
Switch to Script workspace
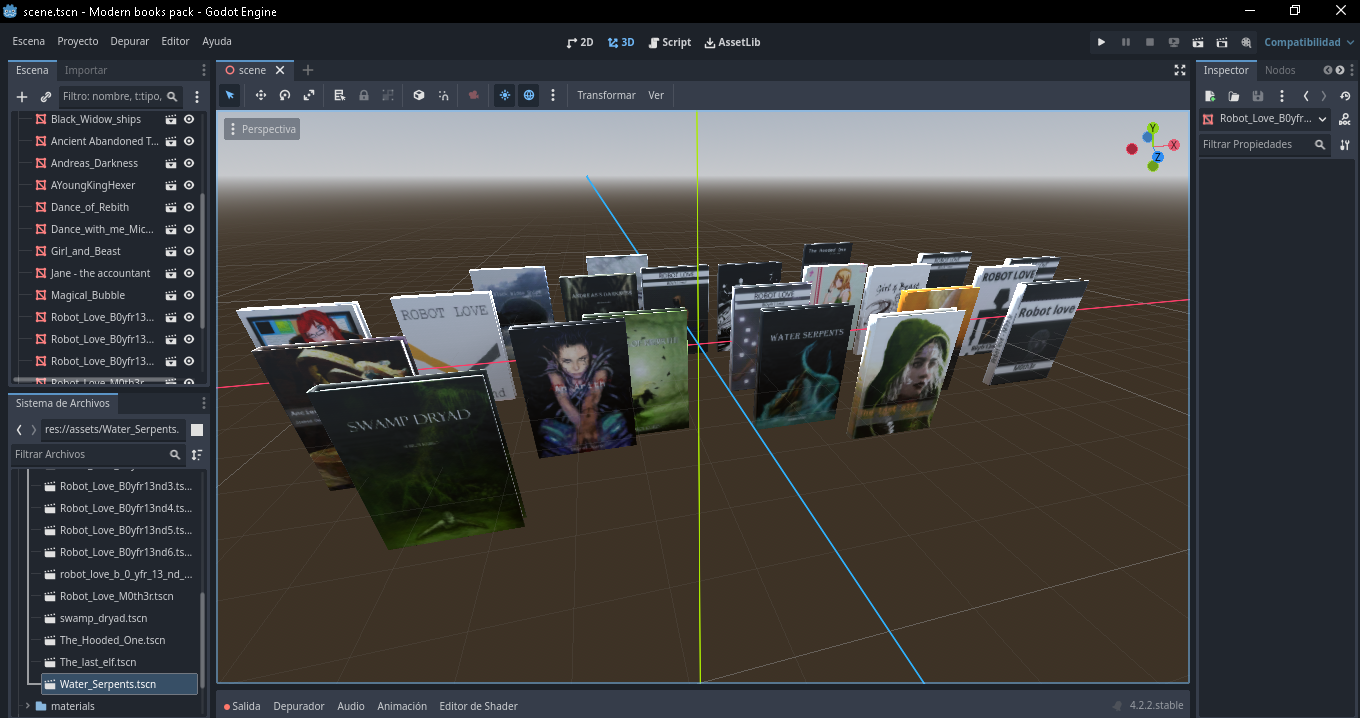pos(670,42)
